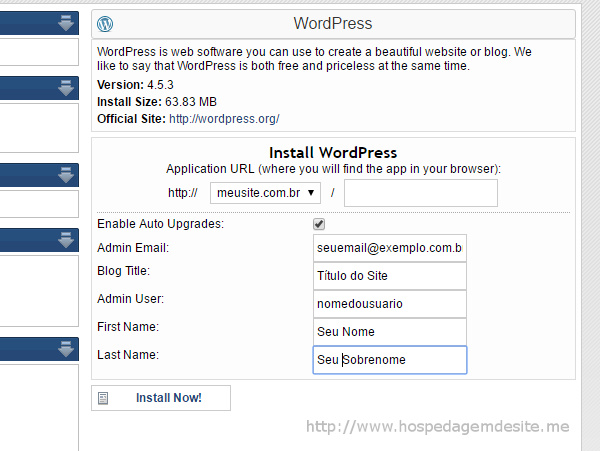The width and height of the screenshot is (600, 451).
Task: Click the Install WordPress heading
Action: [333, 153]
